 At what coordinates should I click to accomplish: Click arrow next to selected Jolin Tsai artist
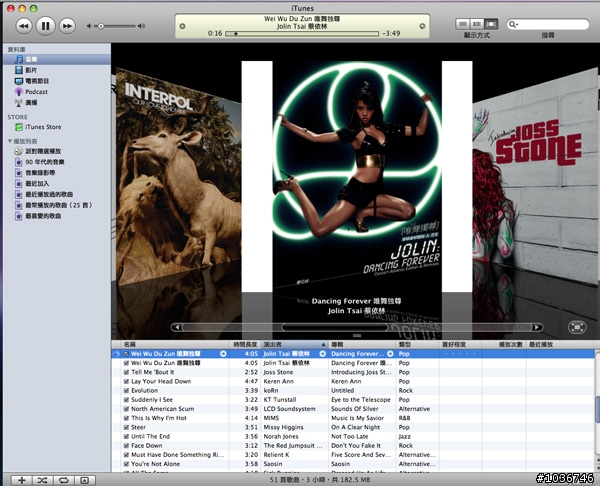(323, 354)
